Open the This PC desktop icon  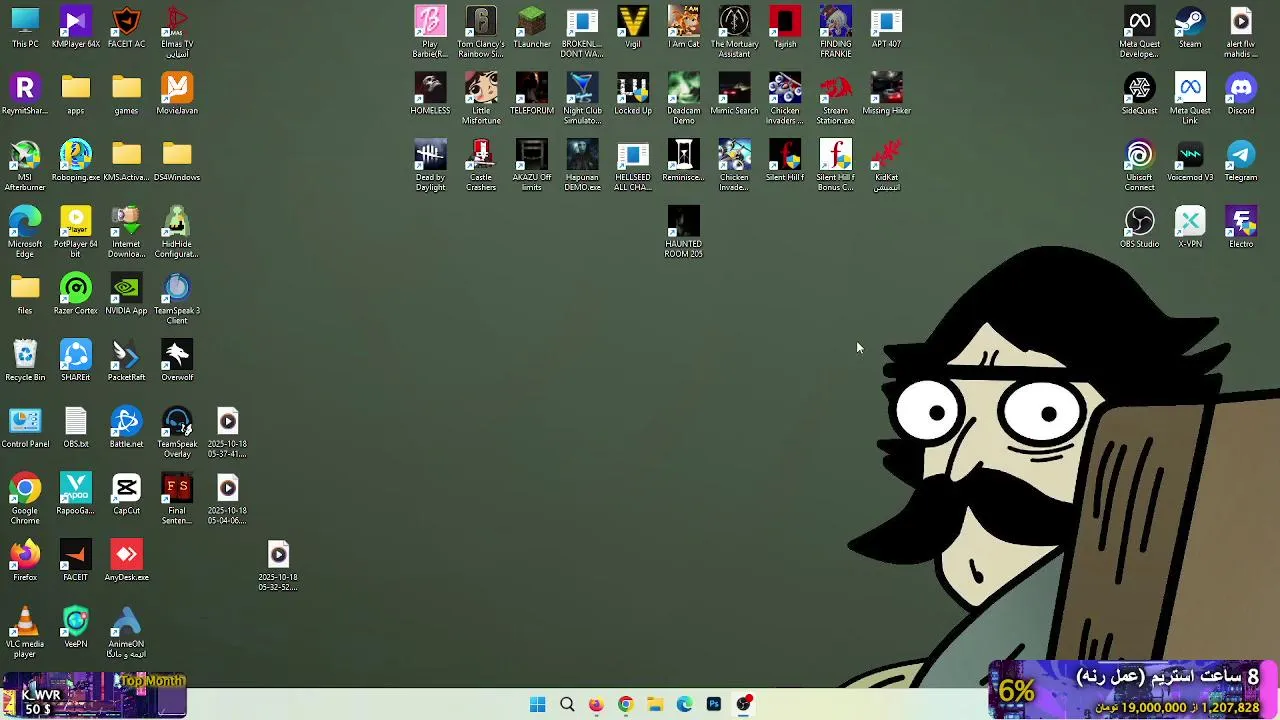(x=25, y=27)
